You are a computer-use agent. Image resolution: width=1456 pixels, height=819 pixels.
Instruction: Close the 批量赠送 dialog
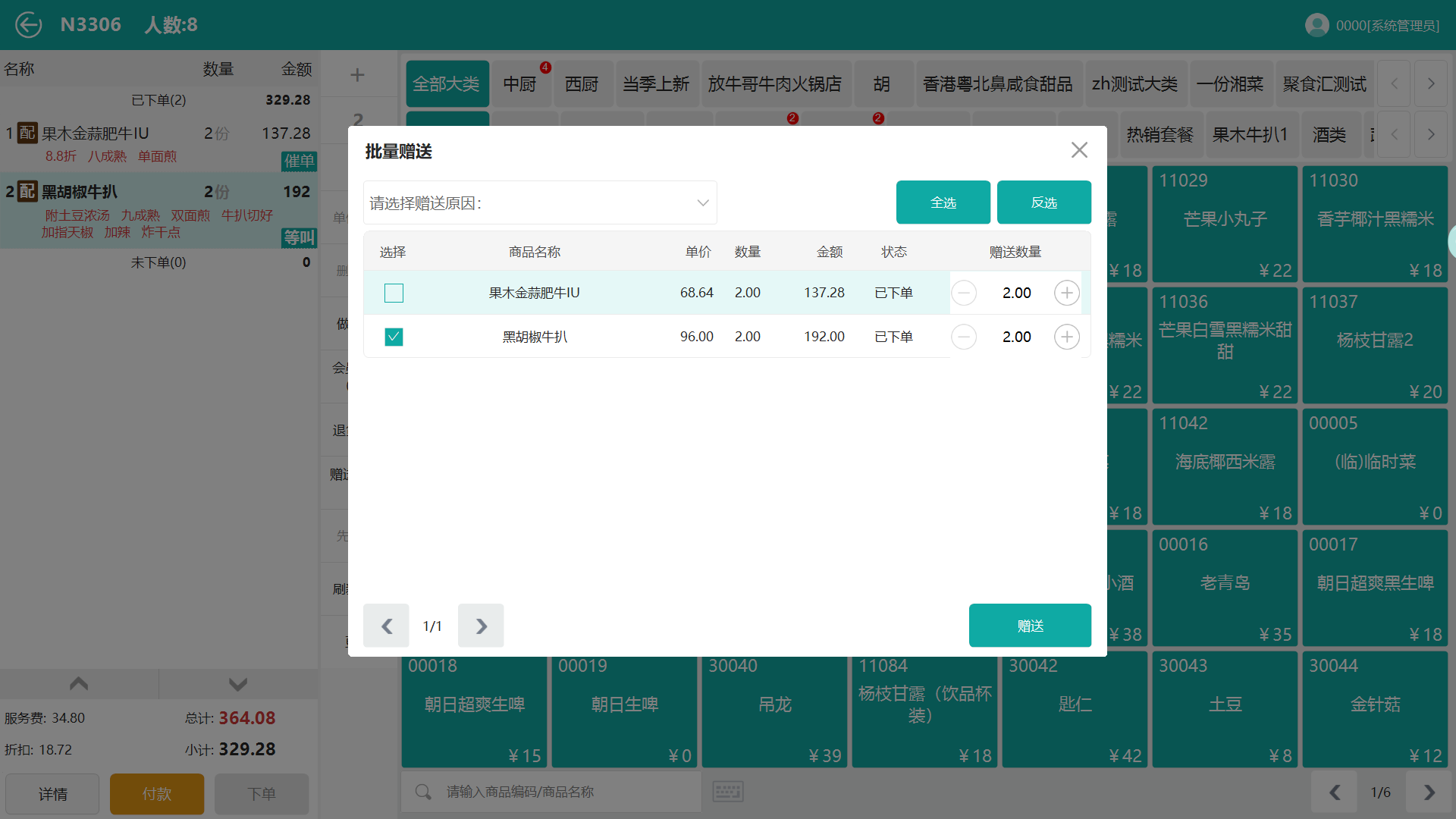coord(1079,150)
